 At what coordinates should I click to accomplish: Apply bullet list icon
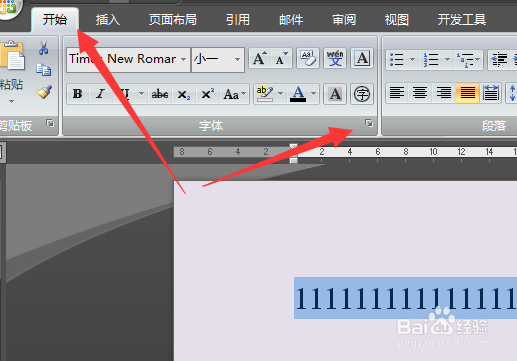tap(397, 59)
